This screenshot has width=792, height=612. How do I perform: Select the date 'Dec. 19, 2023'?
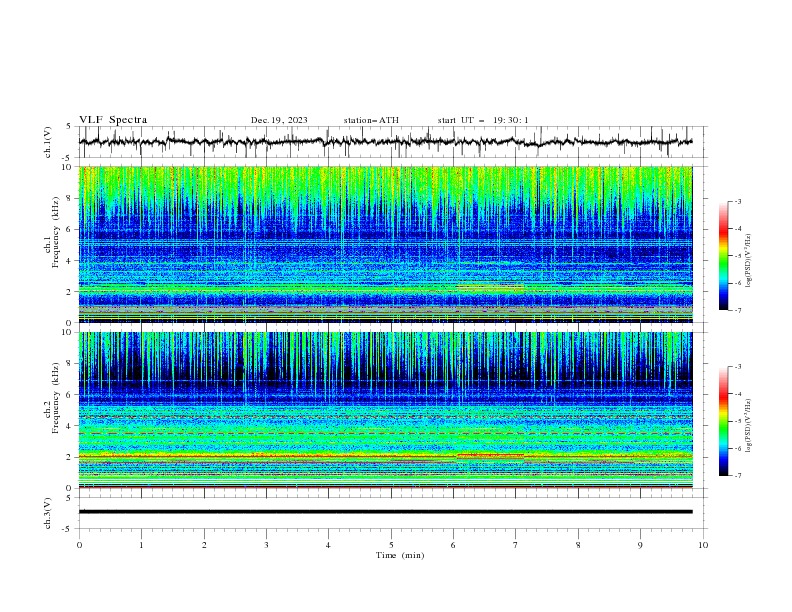click(279, 120)
